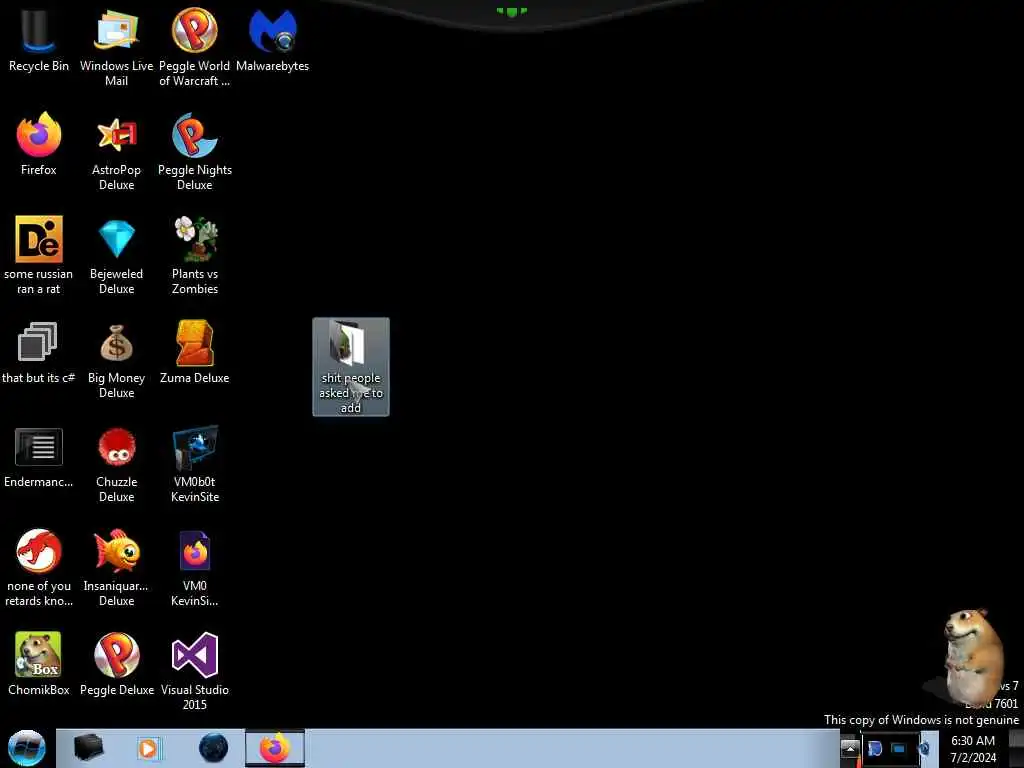Open the Recycle Bin icon
This screenshot has width=1024, height=768.
pyautogui.click(x=39, y=40)
